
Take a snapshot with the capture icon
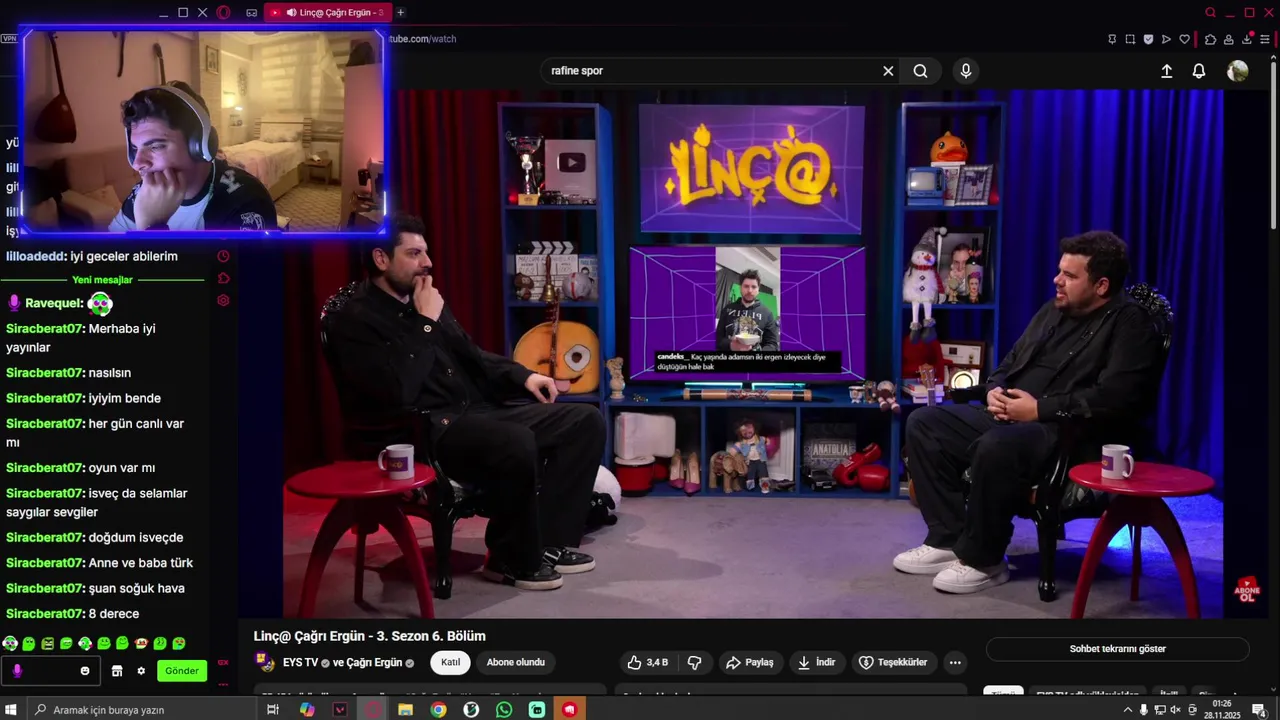coord(1130,39)
